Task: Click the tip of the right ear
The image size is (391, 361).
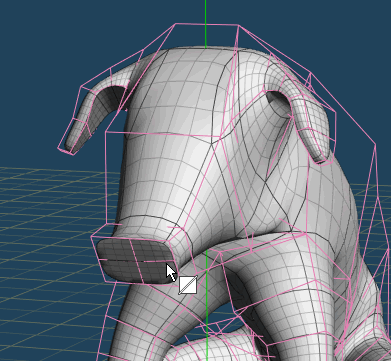Action: [x=321, y=157]
